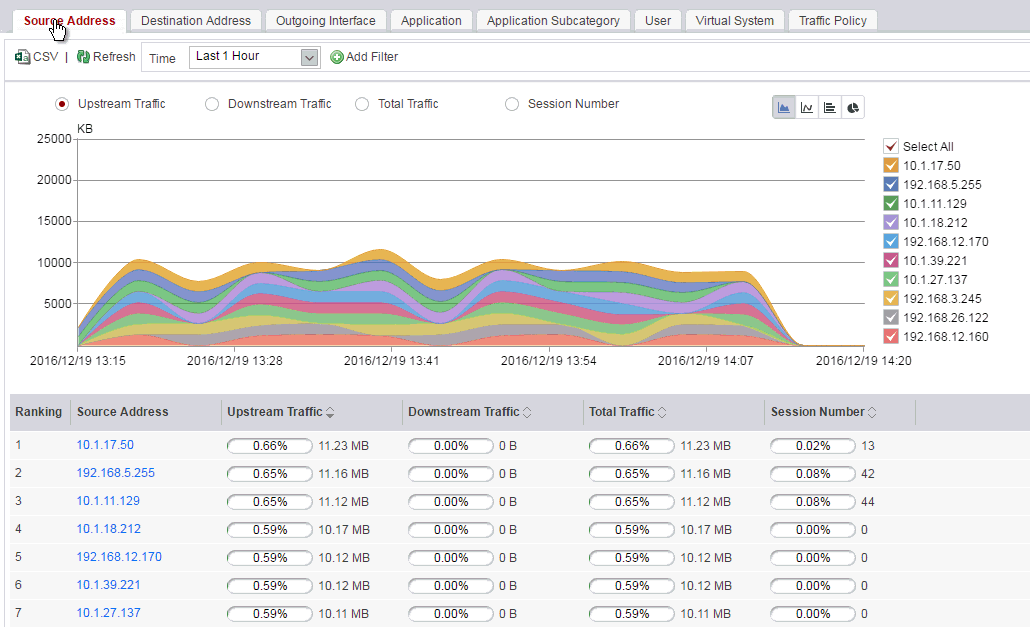Screen dimensions: 1030x627
Task: Switch to area chart view
Action: tap(784, 108)
